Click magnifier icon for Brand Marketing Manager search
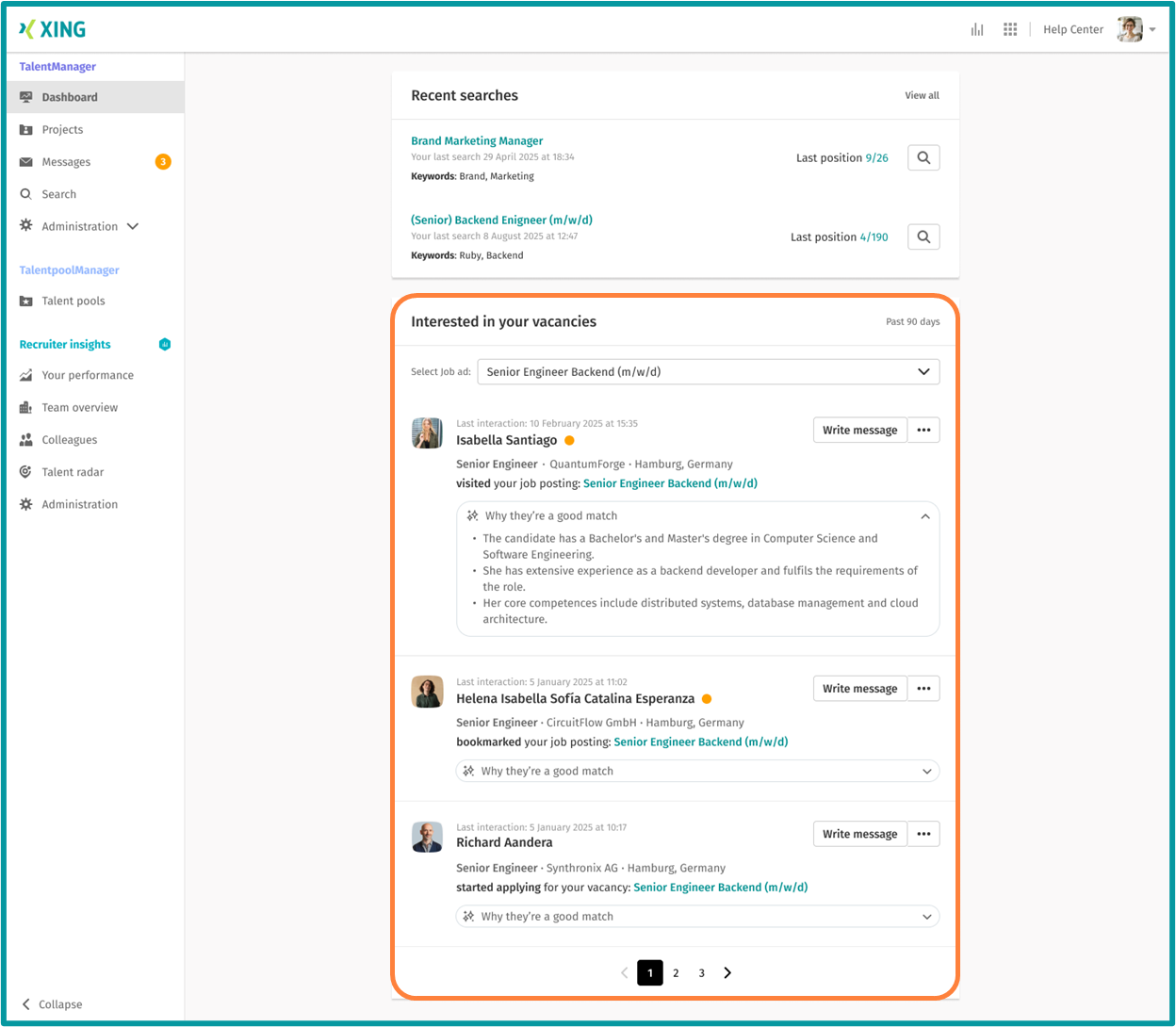Screen dimensions: 1176x1027 [x=923, y=158]
